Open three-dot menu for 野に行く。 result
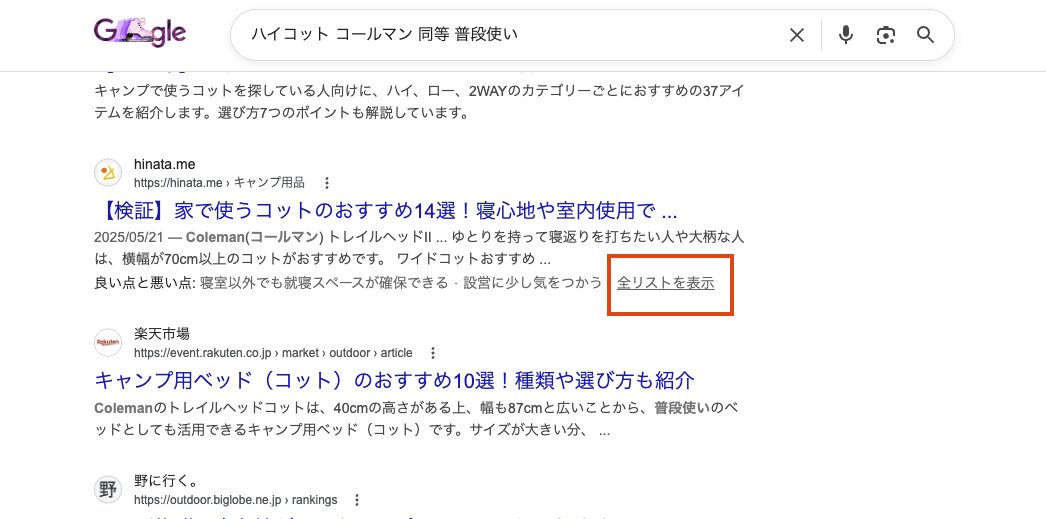Image resolution: width=1046 pixels, height=519 pixels. tap(357, 500)
